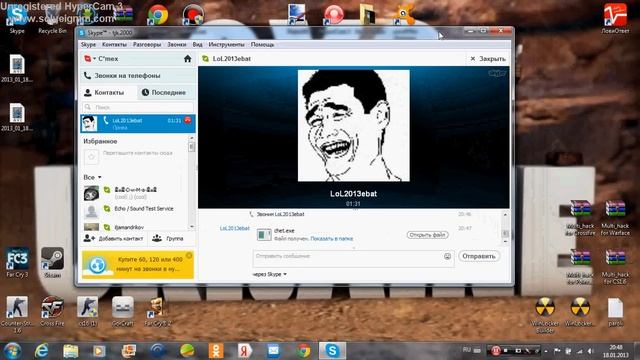Image resolution: width=640 pixels, height=360 pixels.
Task: Open mail envelope taskbar icon
Action: point(273,351)
